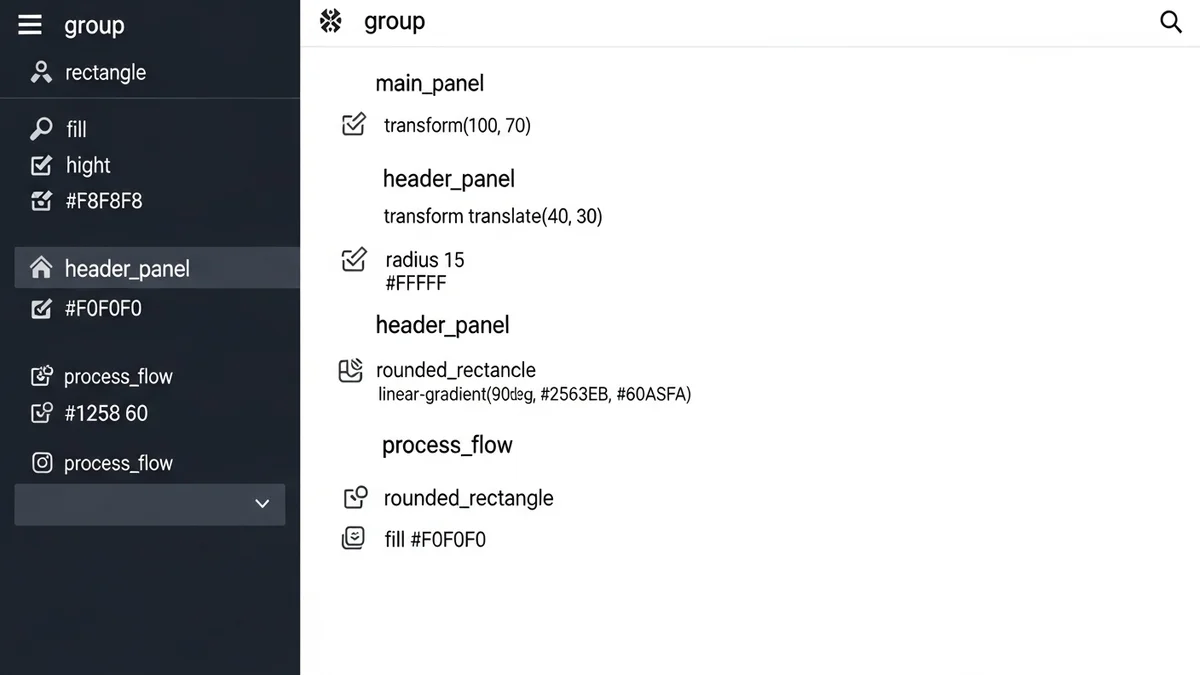Click the camera icon beside sidebar process_flow
Screen dimensions: 1200x675
(x=42, y=463)
